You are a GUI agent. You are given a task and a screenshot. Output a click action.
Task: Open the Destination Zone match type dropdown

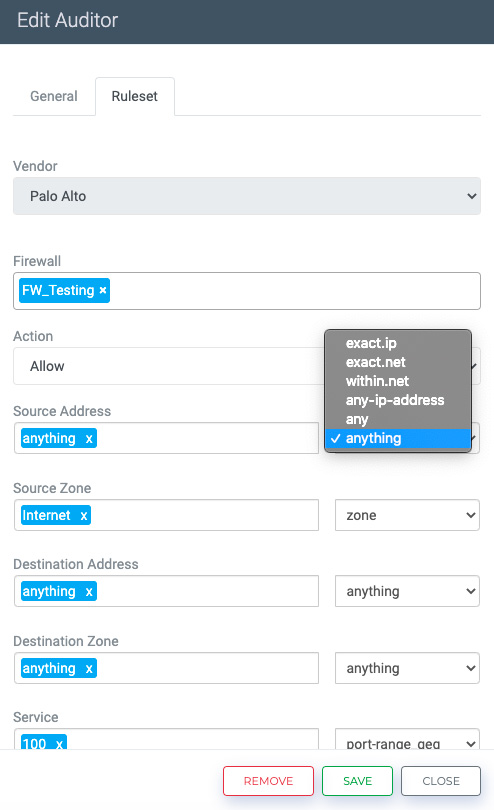pos(407,668)
